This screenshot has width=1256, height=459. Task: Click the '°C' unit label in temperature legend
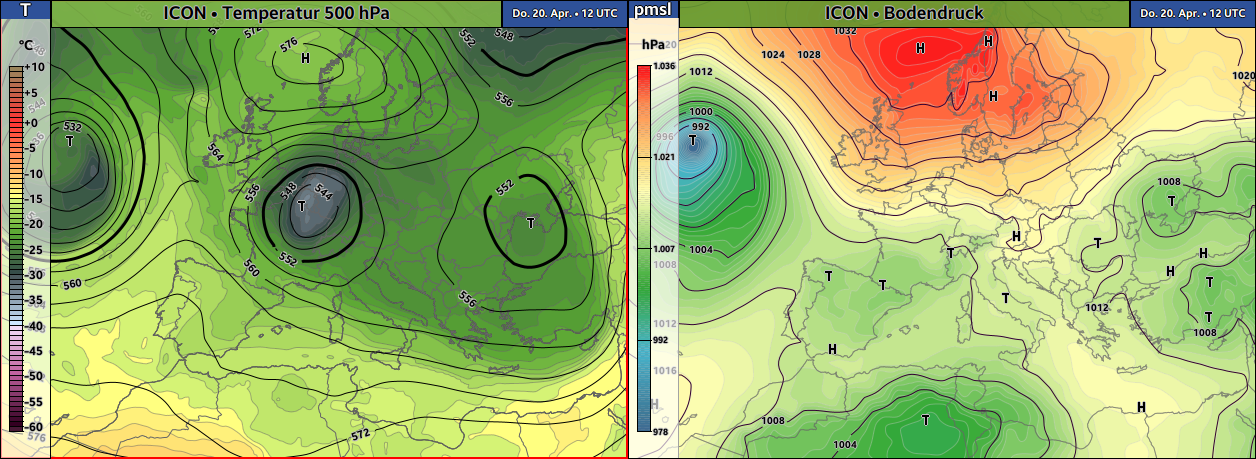click(x=26, y=47)
